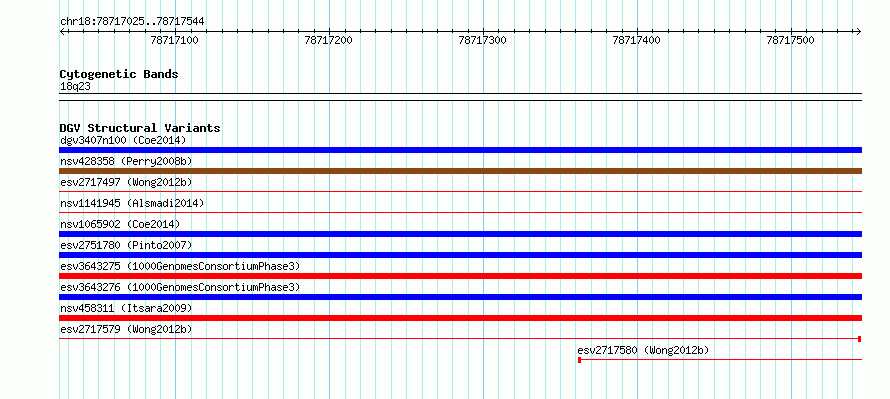Click the chr18:78717025..78717544 region label
Screen dimensions: 890x399
(132, 22)
